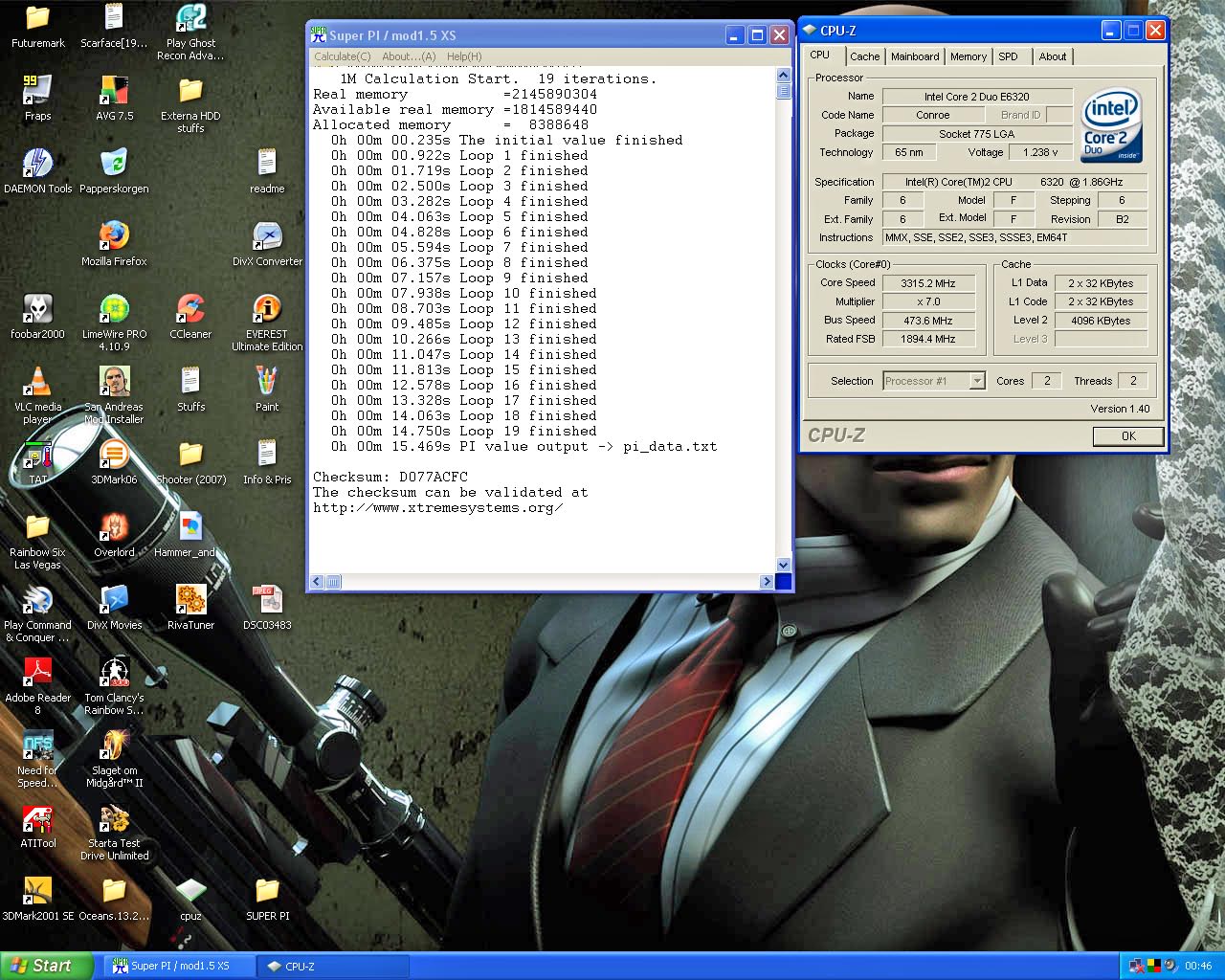The height and width of the screenshot is (980, 1225).
Task: Open the Calculate(C) menu in Super PI
Action: 342,56
